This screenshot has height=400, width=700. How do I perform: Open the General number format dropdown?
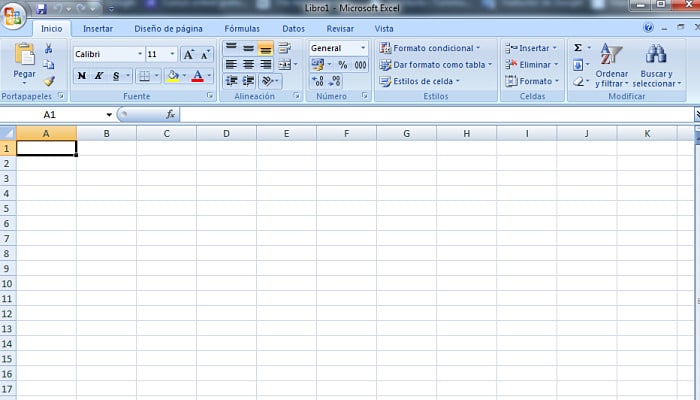point(362,48)
